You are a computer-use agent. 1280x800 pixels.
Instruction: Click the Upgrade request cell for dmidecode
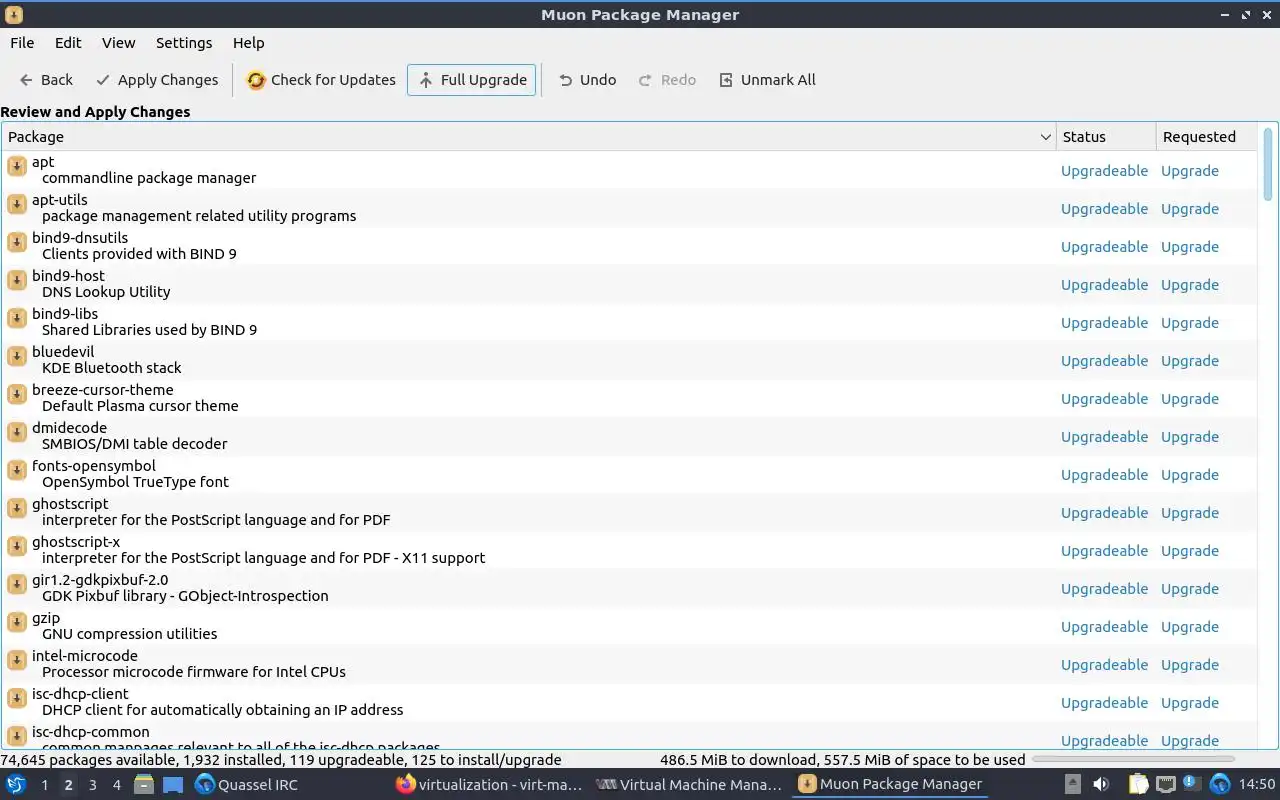pyautogui.click(x=1190, y=437)
